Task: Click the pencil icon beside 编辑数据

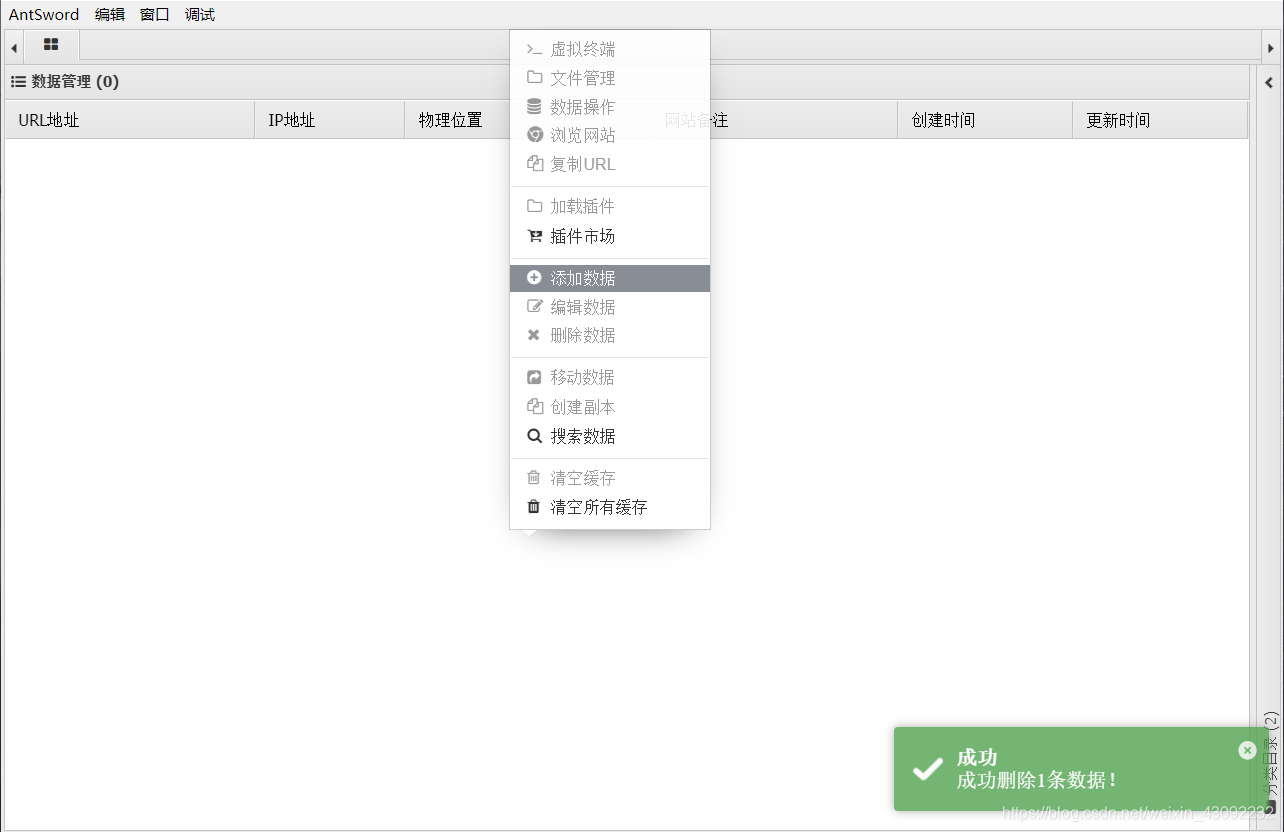Action: tap(534, 307)
